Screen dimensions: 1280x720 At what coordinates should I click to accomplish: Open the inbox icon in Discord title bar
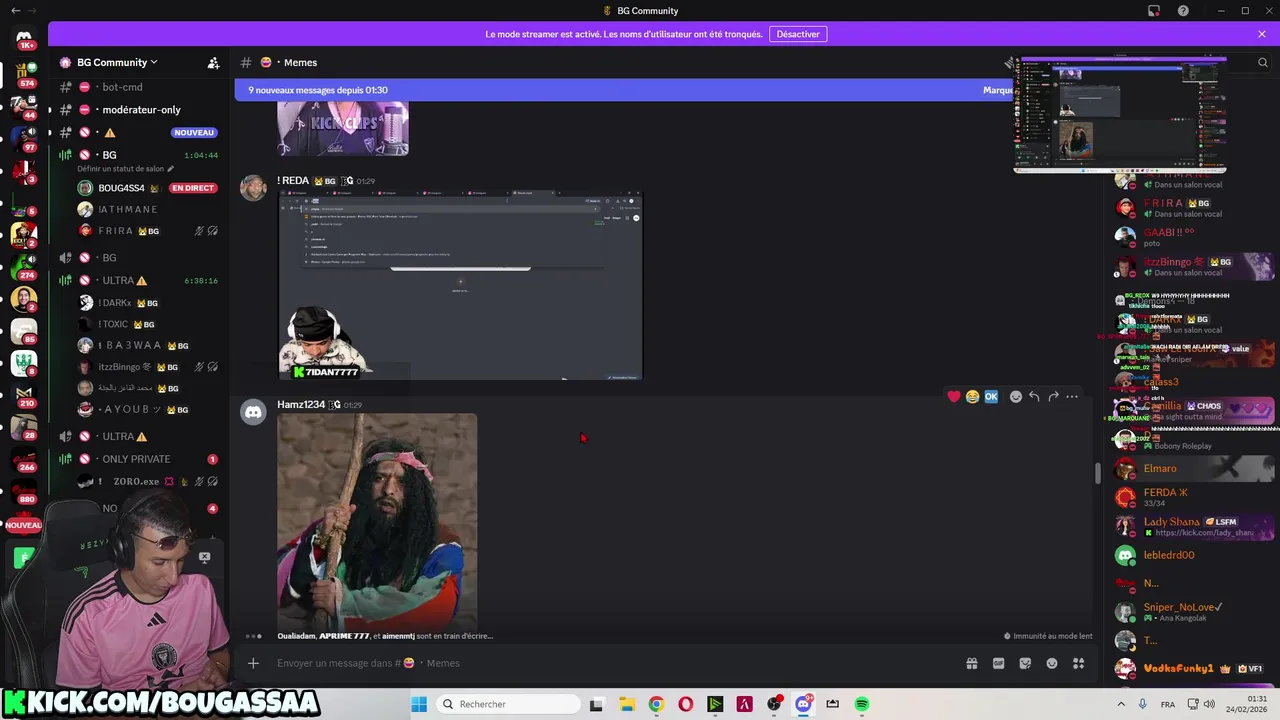1154,11
